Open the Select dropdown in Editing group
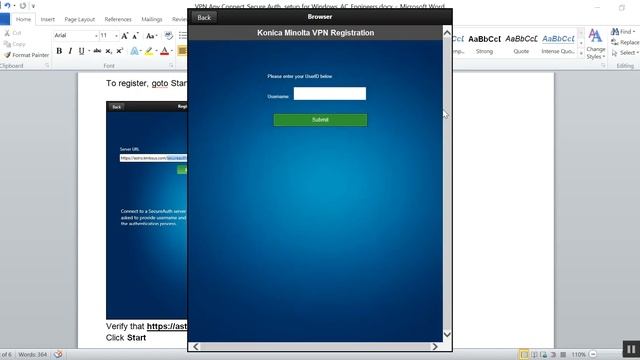Image resolution: width=640 pixels, height=360 pixels. click(x=625, y=53)
